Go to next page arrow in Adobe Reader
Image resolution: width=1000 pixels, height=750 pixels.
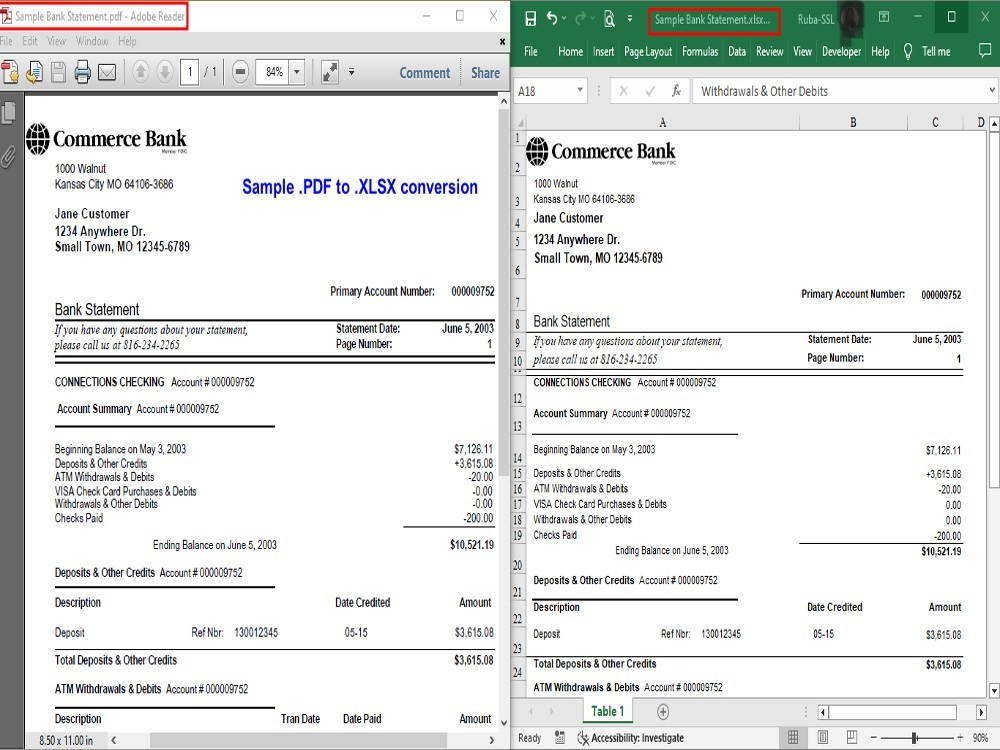point(165,72)
